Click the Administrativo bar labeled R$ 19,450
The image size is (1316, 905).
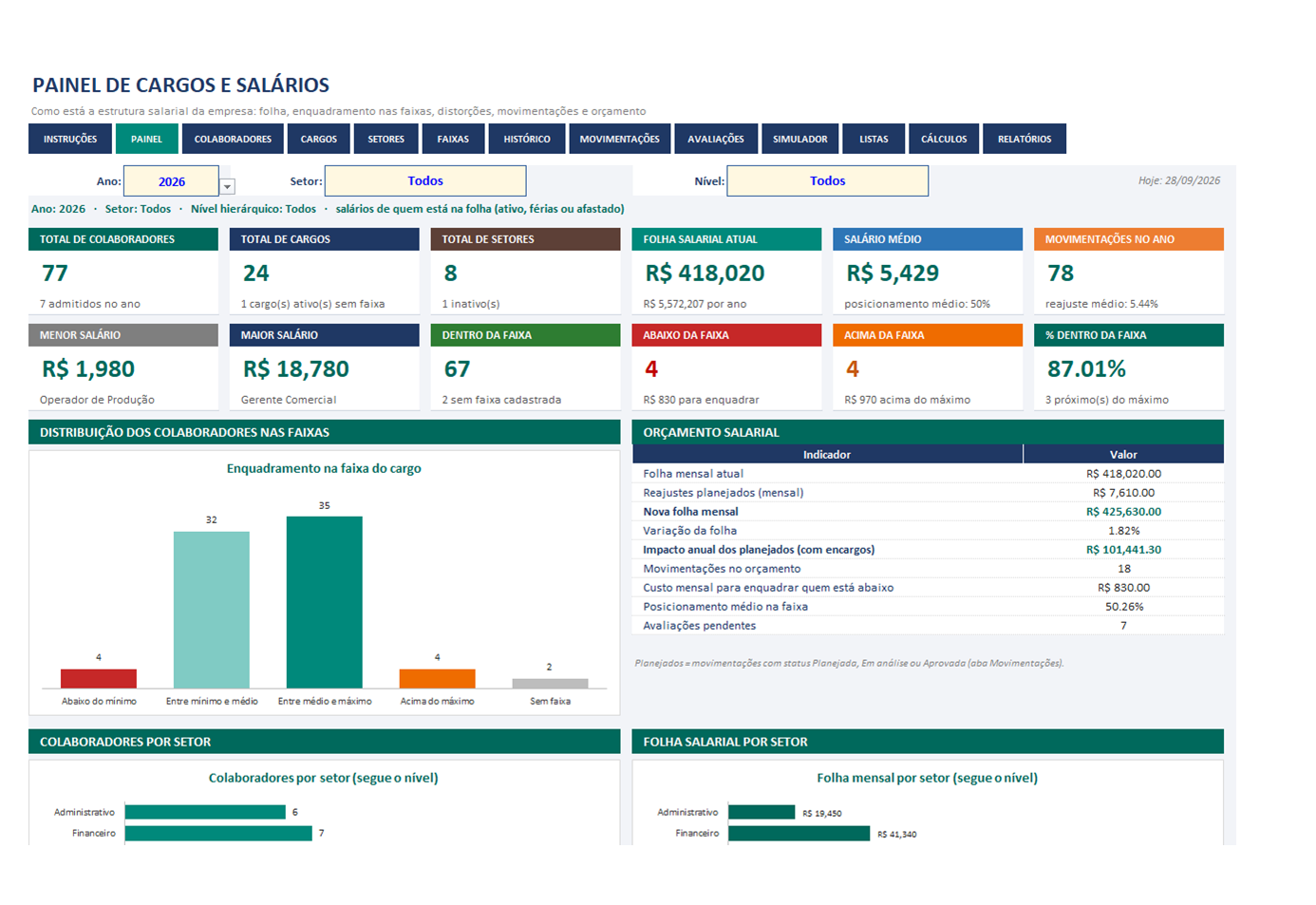(x=761, y=812)
